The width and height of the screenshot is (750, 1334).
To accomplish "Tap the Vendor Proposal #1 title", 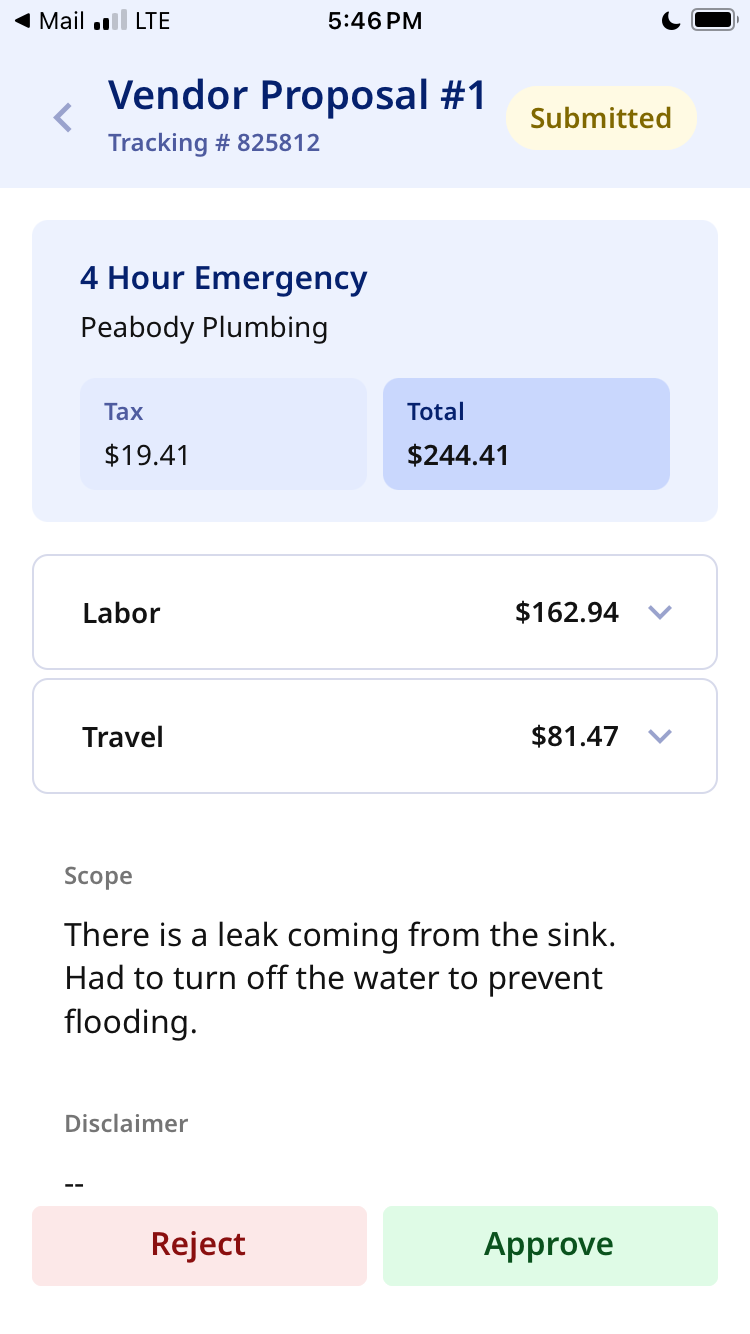I will [x=297, y=95].
